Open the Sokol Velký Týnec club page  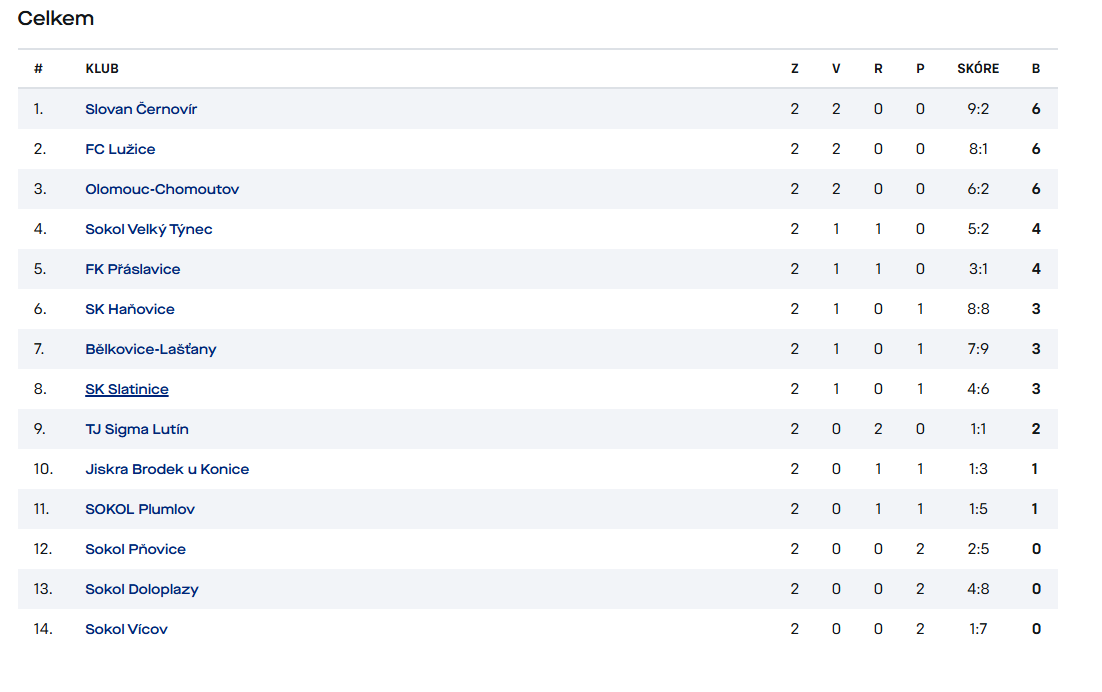[148, 229]
